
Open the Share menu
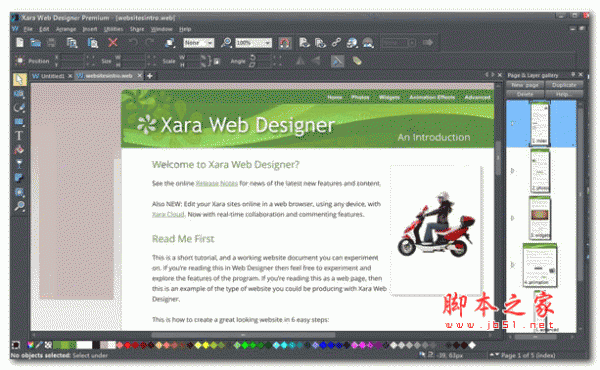(x=137, y=29)
